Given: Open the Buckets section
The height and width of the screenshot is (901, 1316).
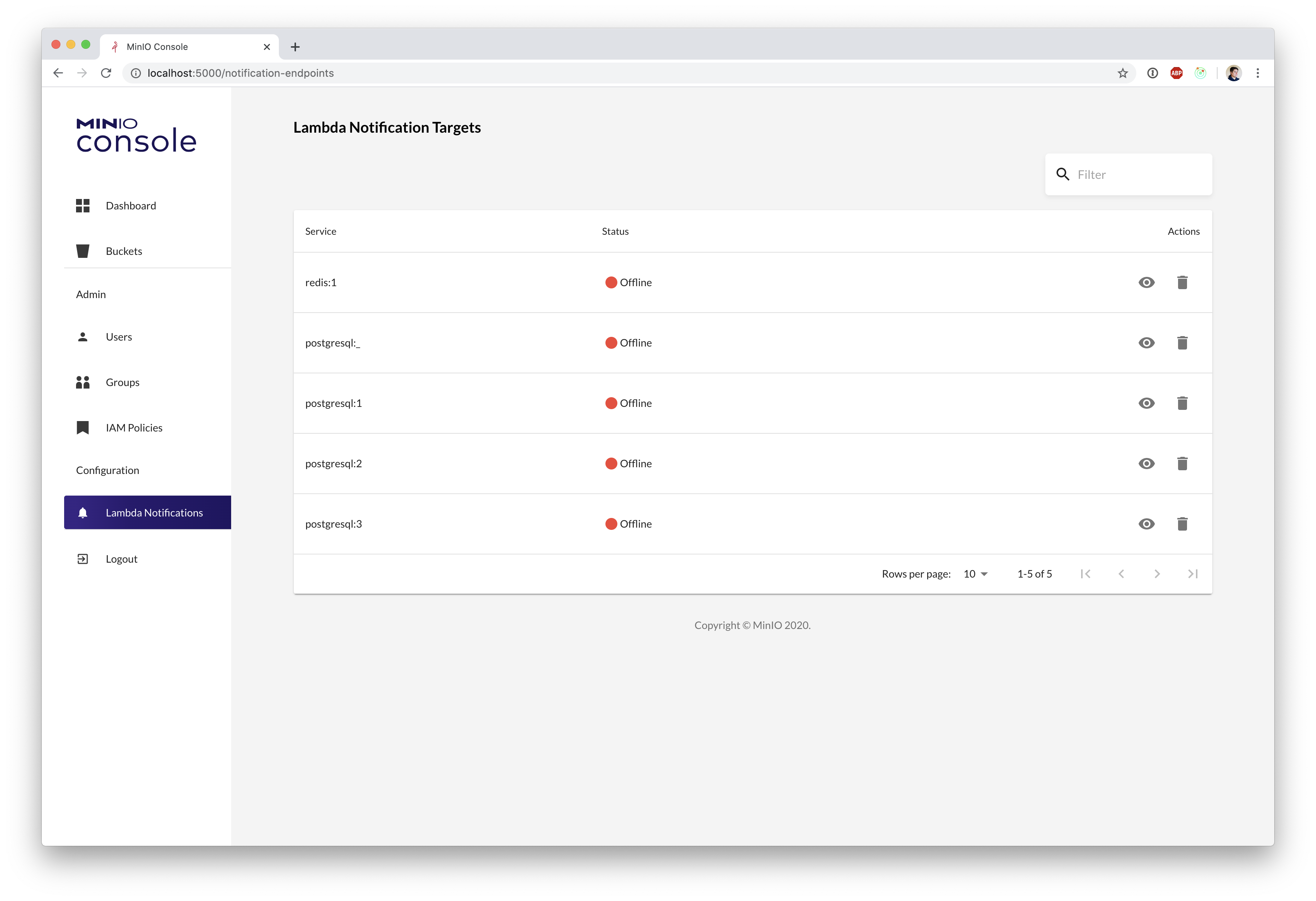Looking at the screenshot, I should pyautogui.click(x=123, y=251).
